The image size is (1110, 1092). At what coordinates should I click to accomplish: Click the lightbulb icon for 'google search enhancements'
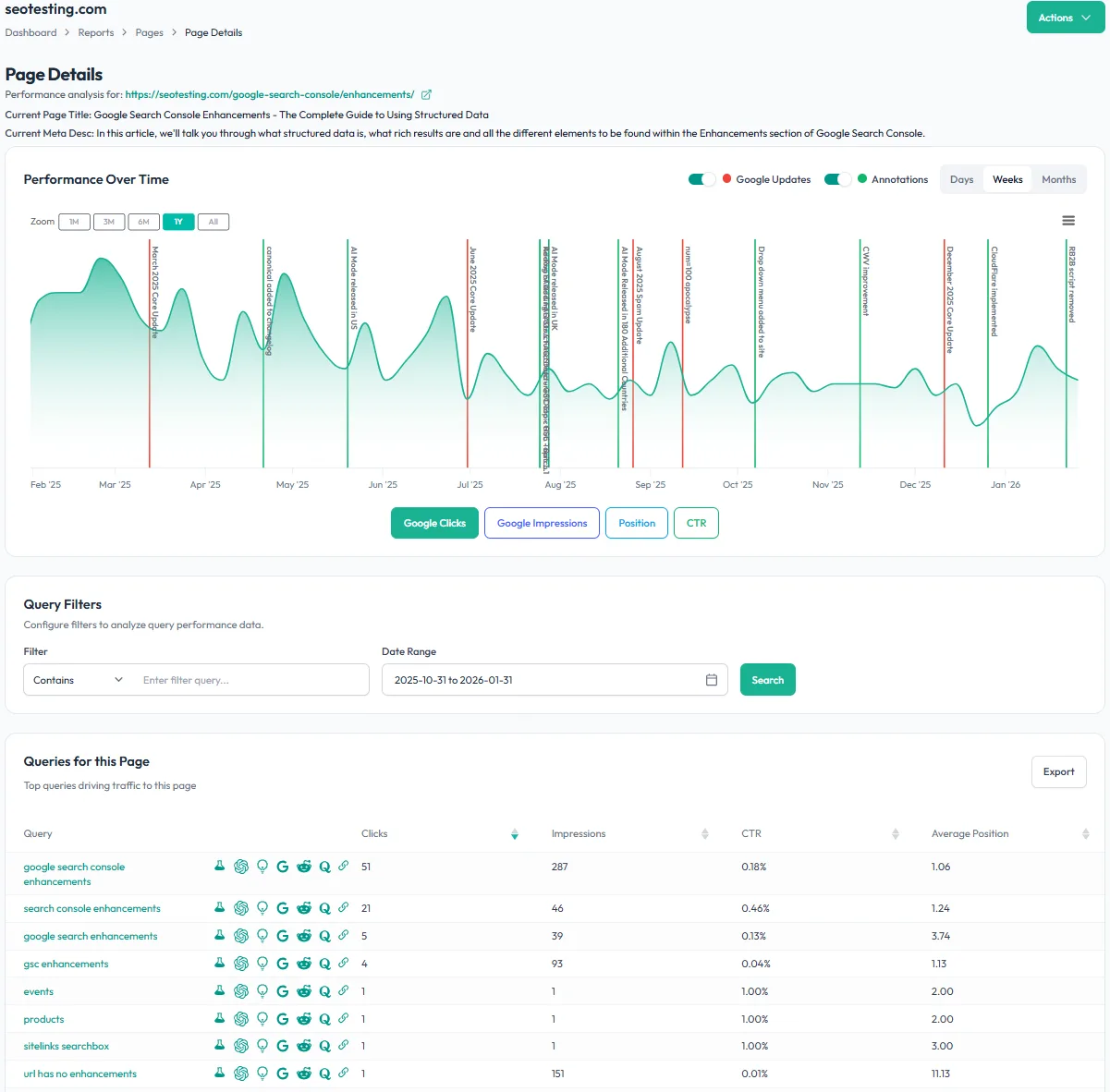point(262,936)
